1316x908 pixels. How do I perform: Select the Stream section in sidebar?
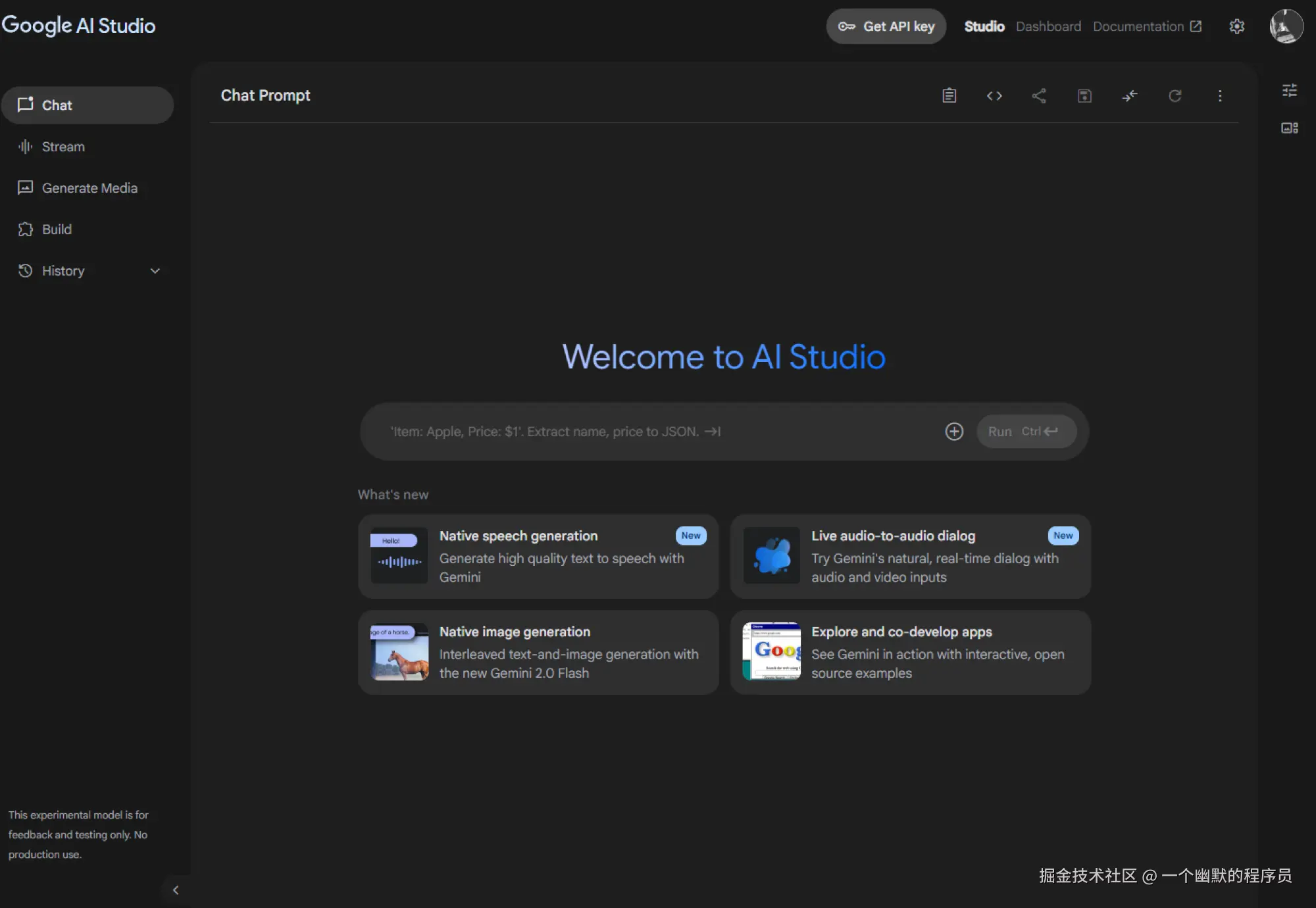(63, 146)
